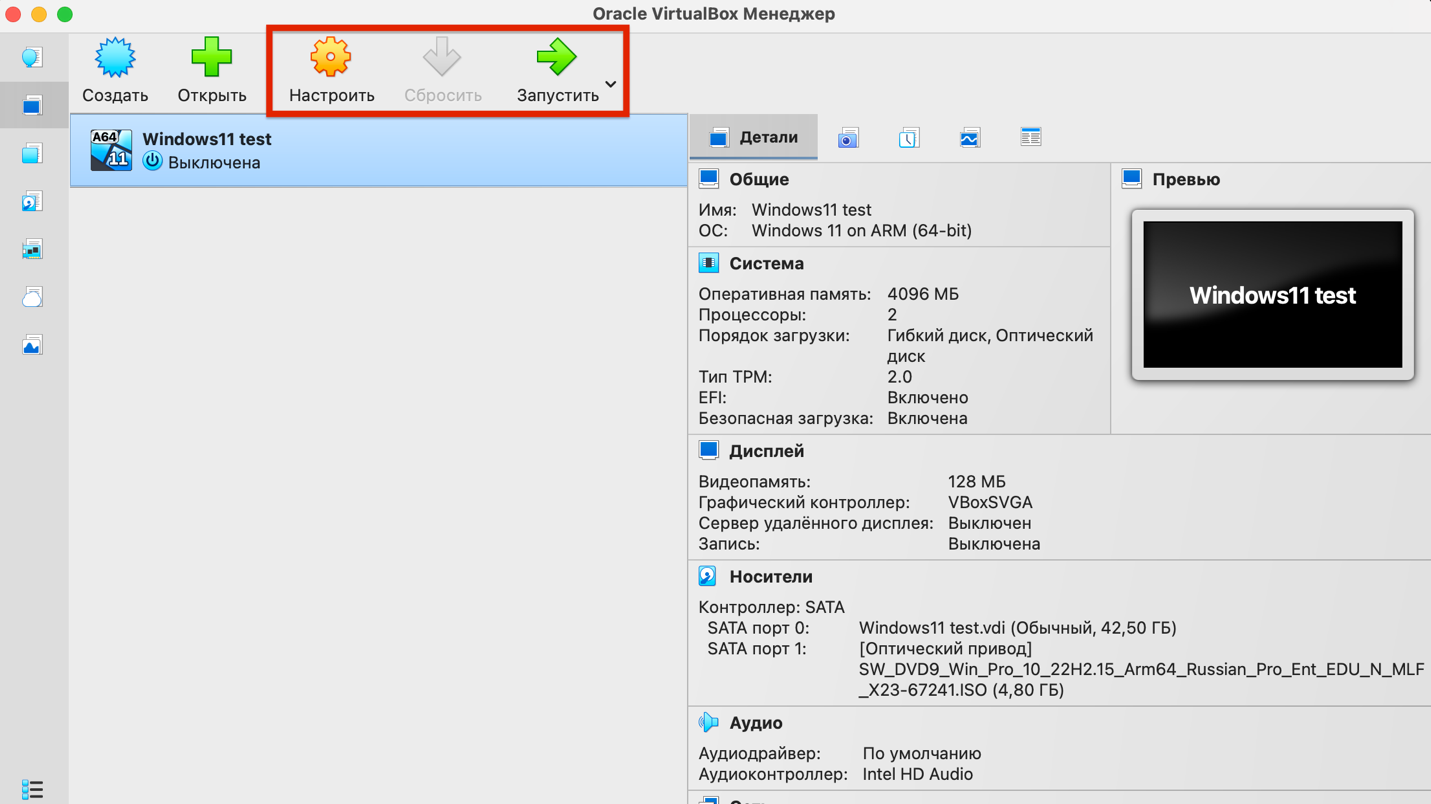1431x804 pixels.
Task: Toggle the sidebar menu list icon
Action: click(x=32, y=789)
